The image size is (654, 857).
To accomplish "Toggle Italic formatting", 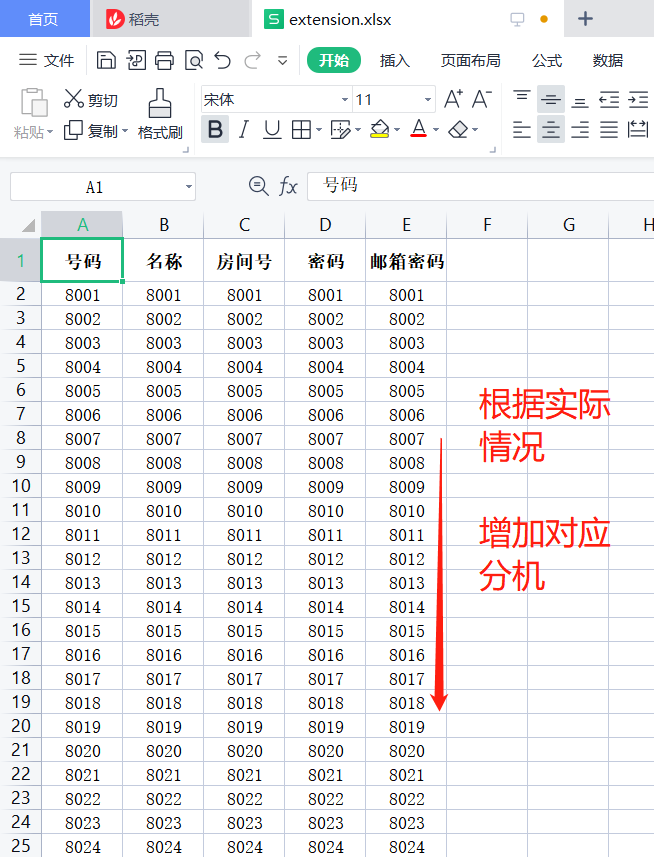I will 243,130.
